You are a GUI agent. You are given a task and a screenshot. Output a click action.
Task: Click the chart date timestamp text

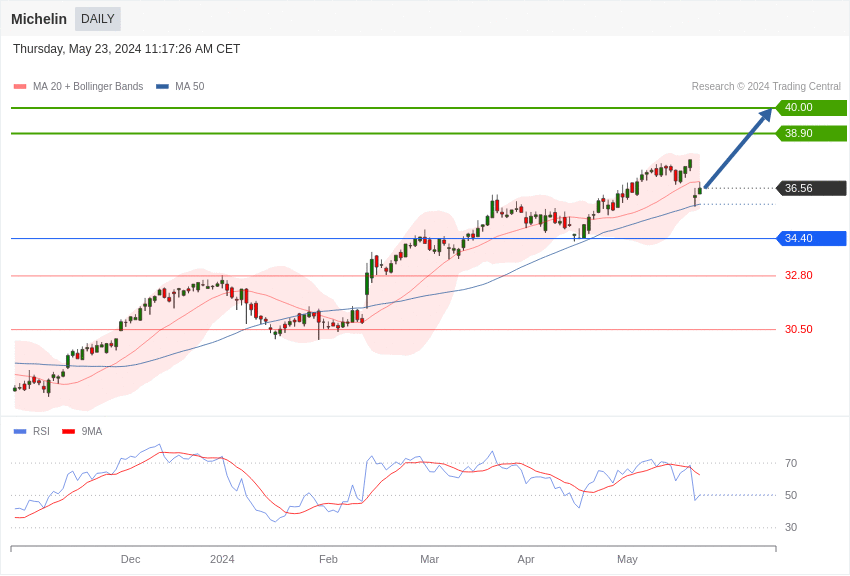[126, 49]
